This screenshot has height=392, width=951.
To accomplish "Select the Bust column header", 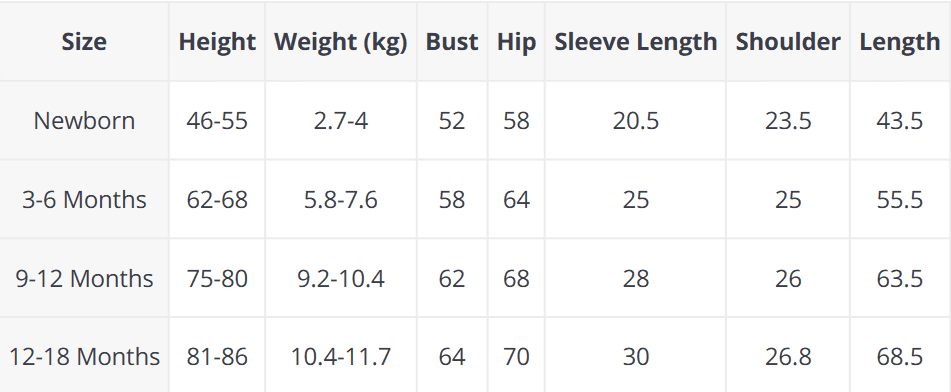I will coord(452,42).
